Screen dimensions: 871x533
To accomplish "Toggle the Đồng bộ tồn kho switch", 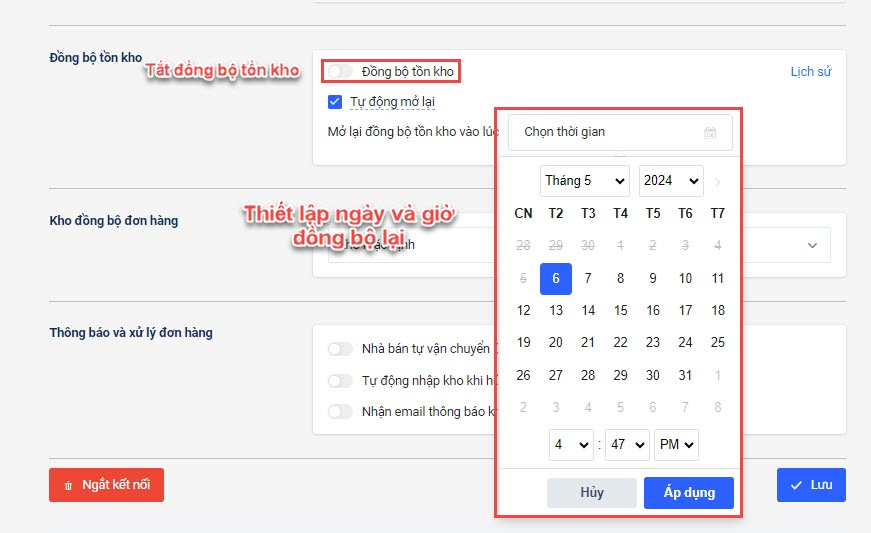I will 340,72.
